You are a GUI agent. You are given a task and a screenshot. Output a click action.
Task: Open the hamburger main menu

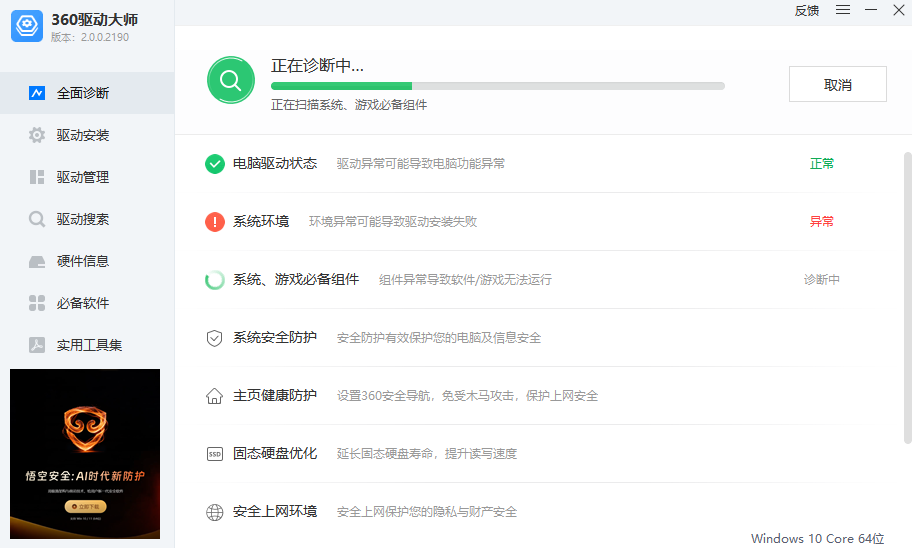coord(843,10)
